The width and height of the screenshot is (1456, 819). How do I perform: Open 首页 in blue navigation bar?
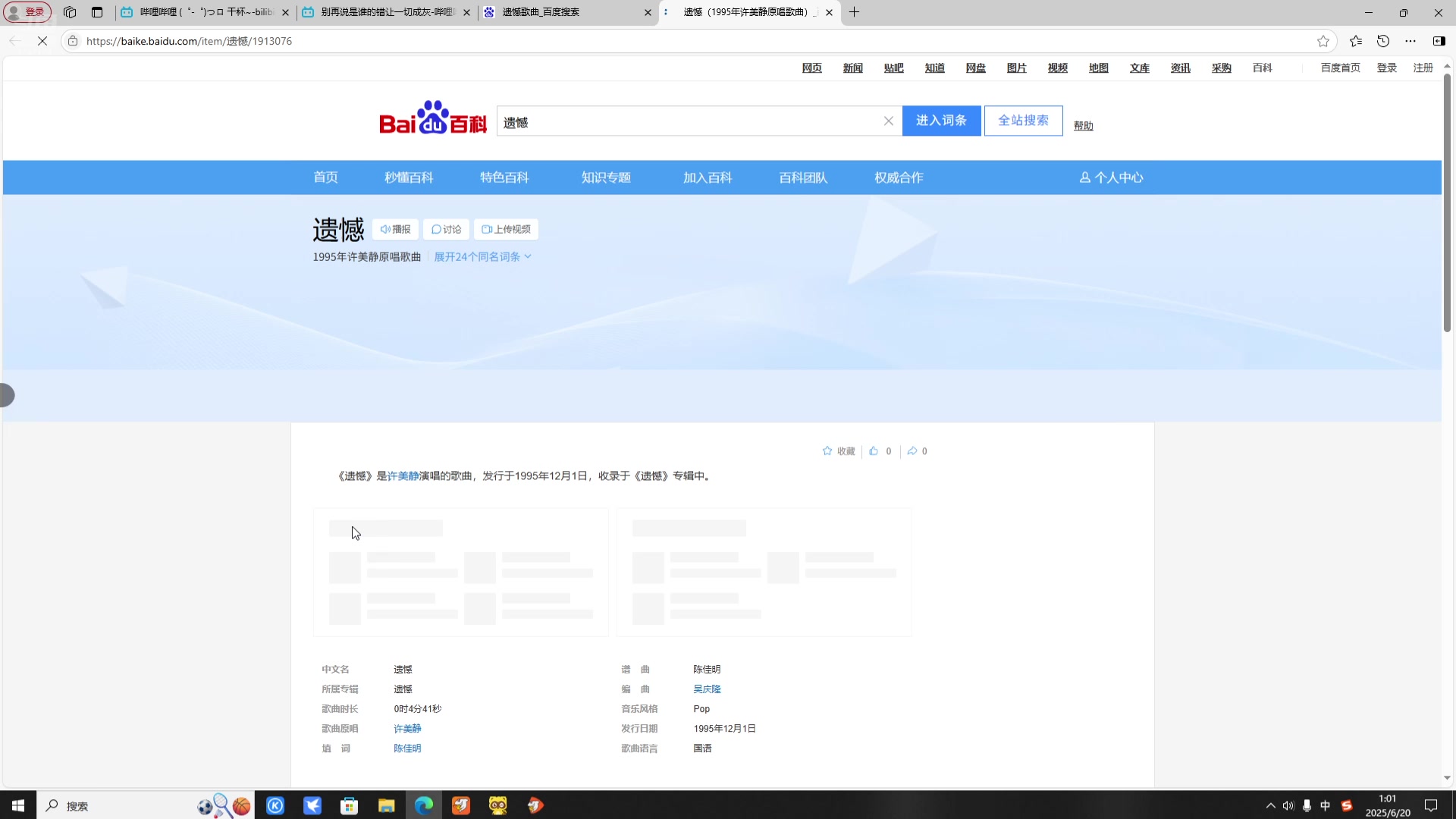[326, 177]
